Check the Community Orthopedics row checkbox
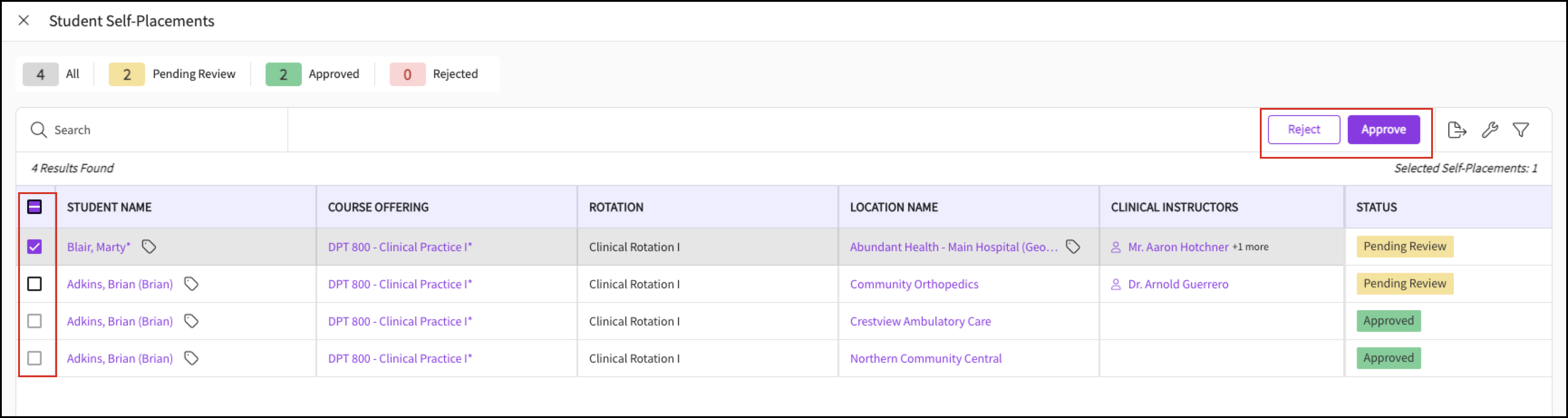This screenshot has width=1568, height=418. (35, 284)
